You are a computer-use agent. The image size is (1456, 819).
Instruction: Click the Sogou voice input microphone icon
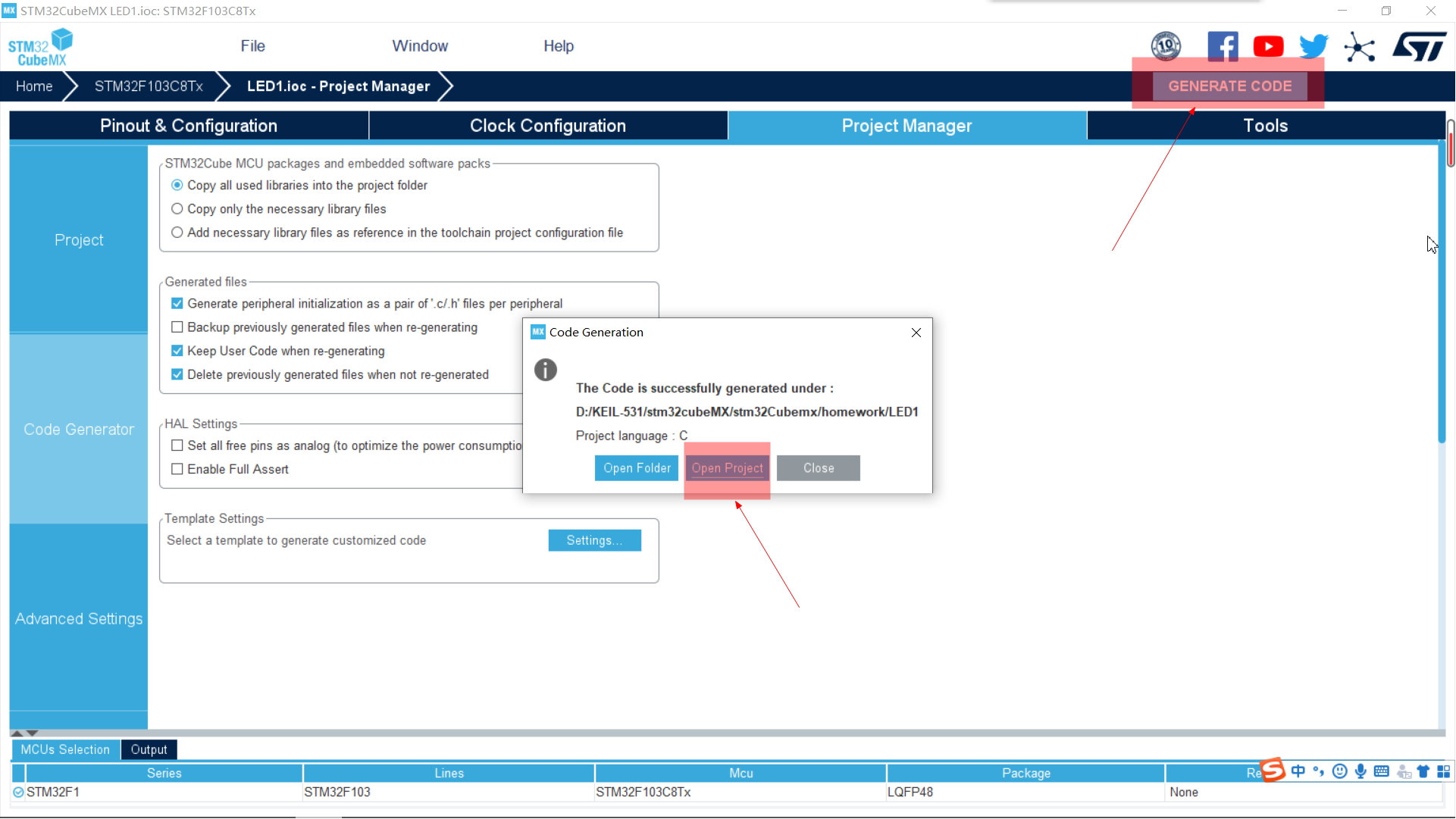1360,771
